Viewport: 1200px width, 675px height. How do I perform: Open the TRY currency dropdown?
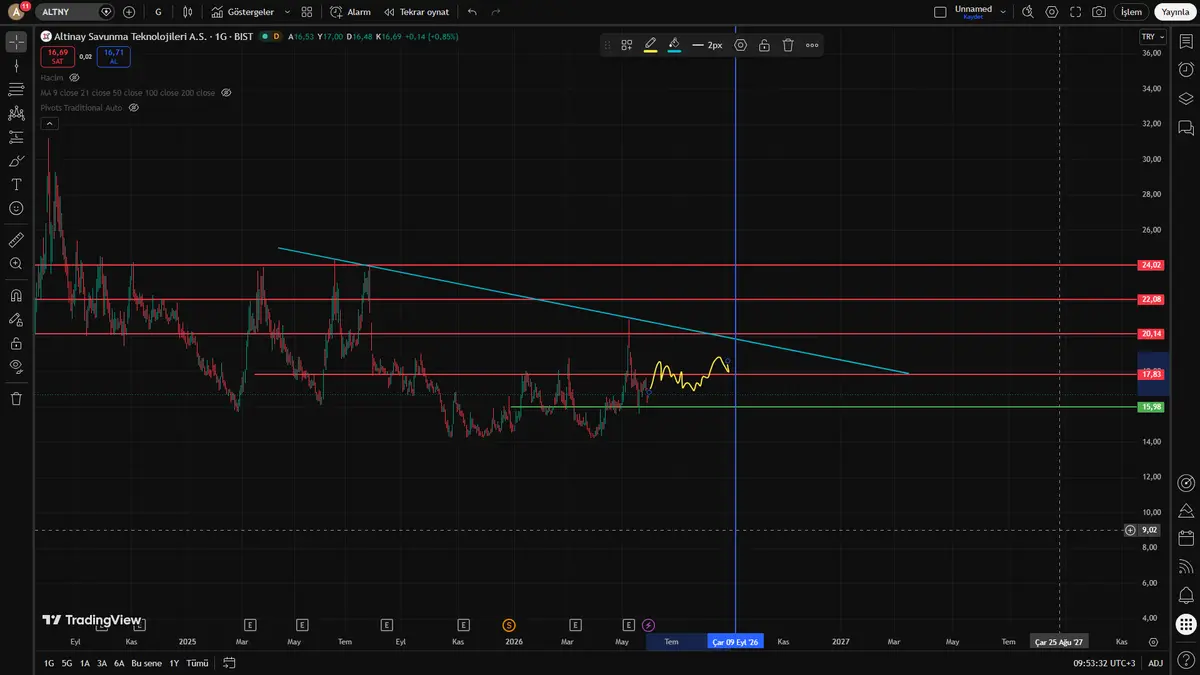(x=1152, y=36)
